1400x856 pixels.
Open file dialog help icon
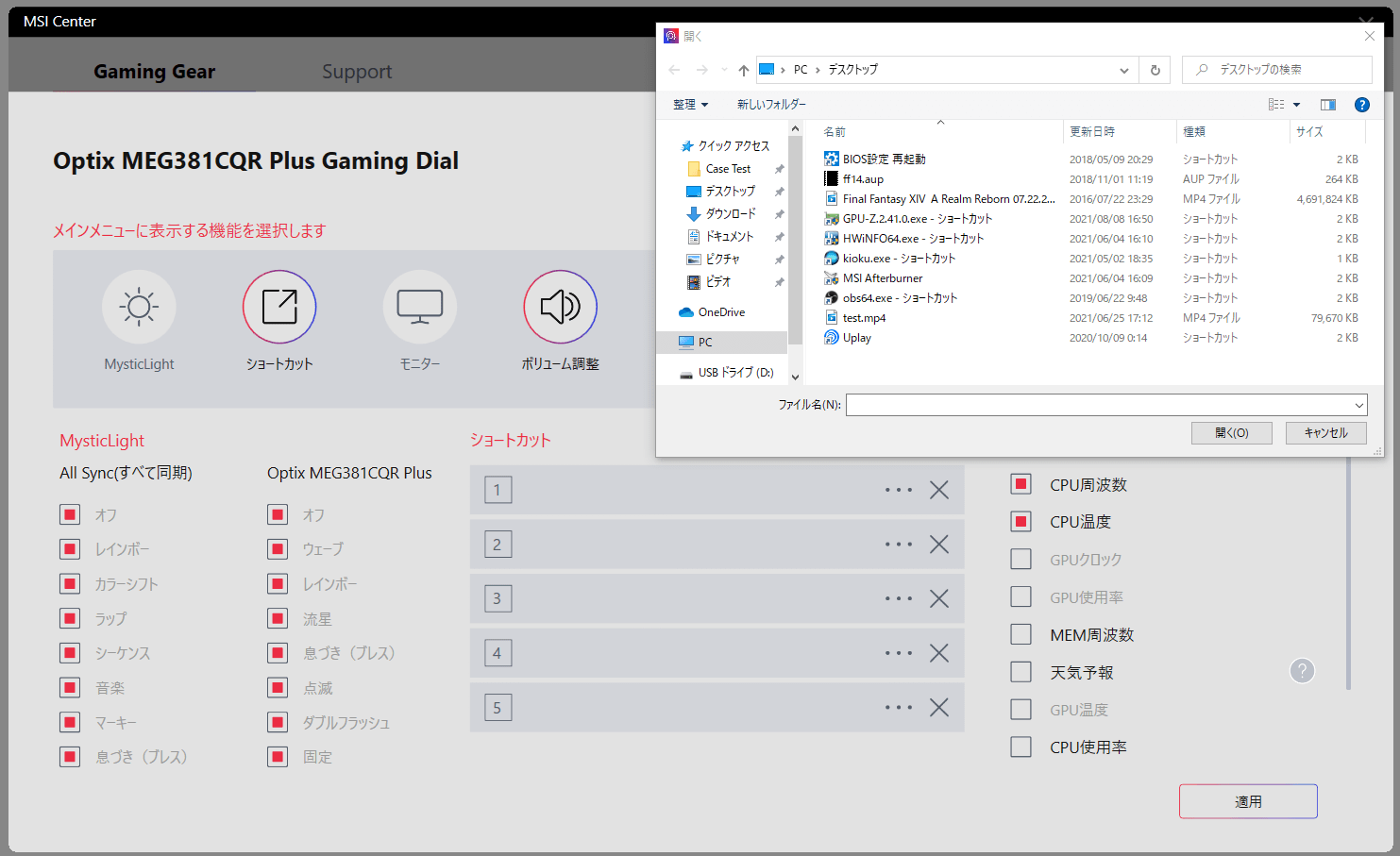click(1361, 105)
